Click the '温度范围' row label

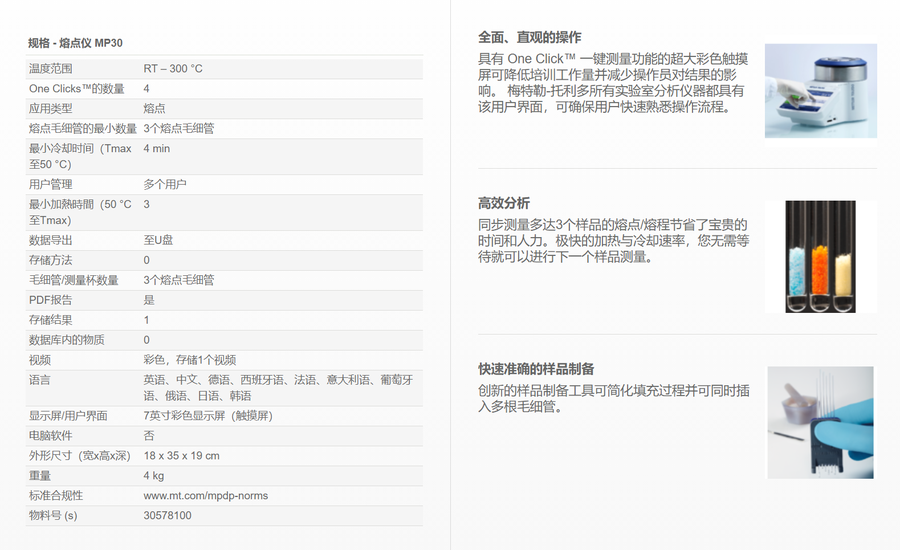tap(51, 68)
